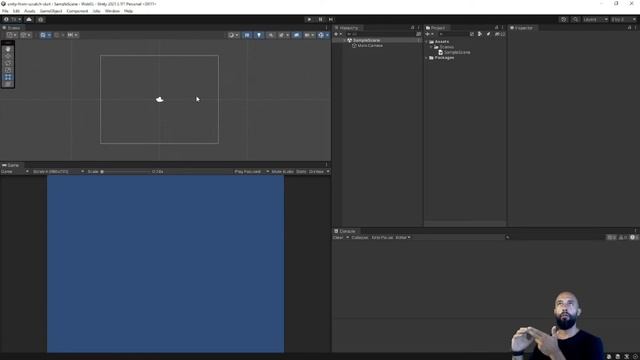Collapse the Assets folder in Project
The image size is (640, 360).
pyautogui.click(x=427, y=42)
